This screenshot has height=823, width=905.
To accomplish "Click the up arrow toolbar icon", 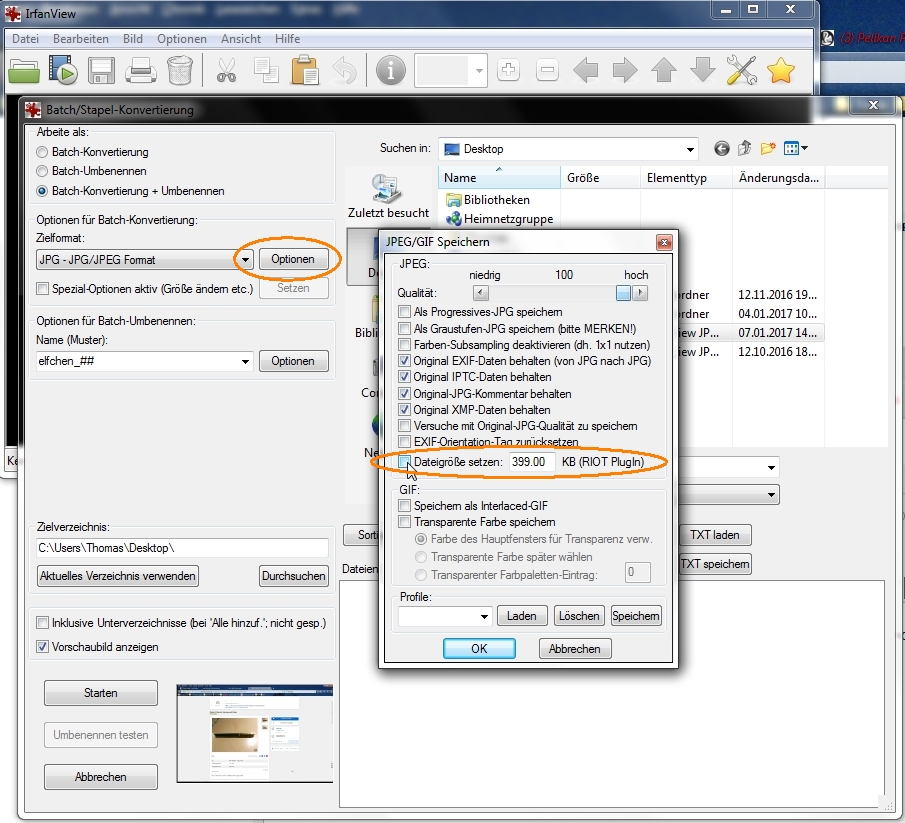I will [664, 70].
